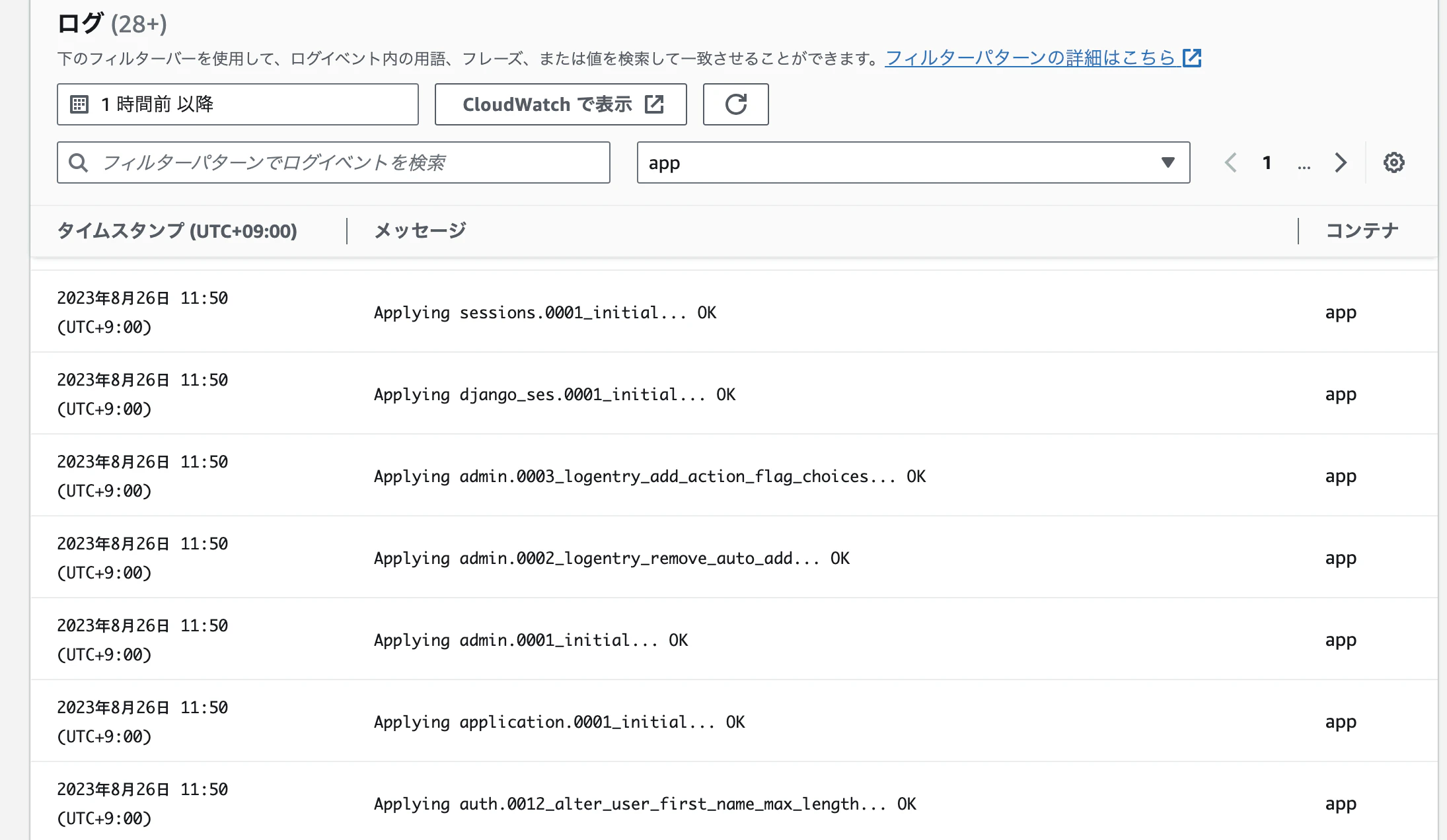The width and height of the screenshot is (1447, 840).
Task: Click message Applying django_ses.0001_initial... OK
Action: [x=554, y=394]
